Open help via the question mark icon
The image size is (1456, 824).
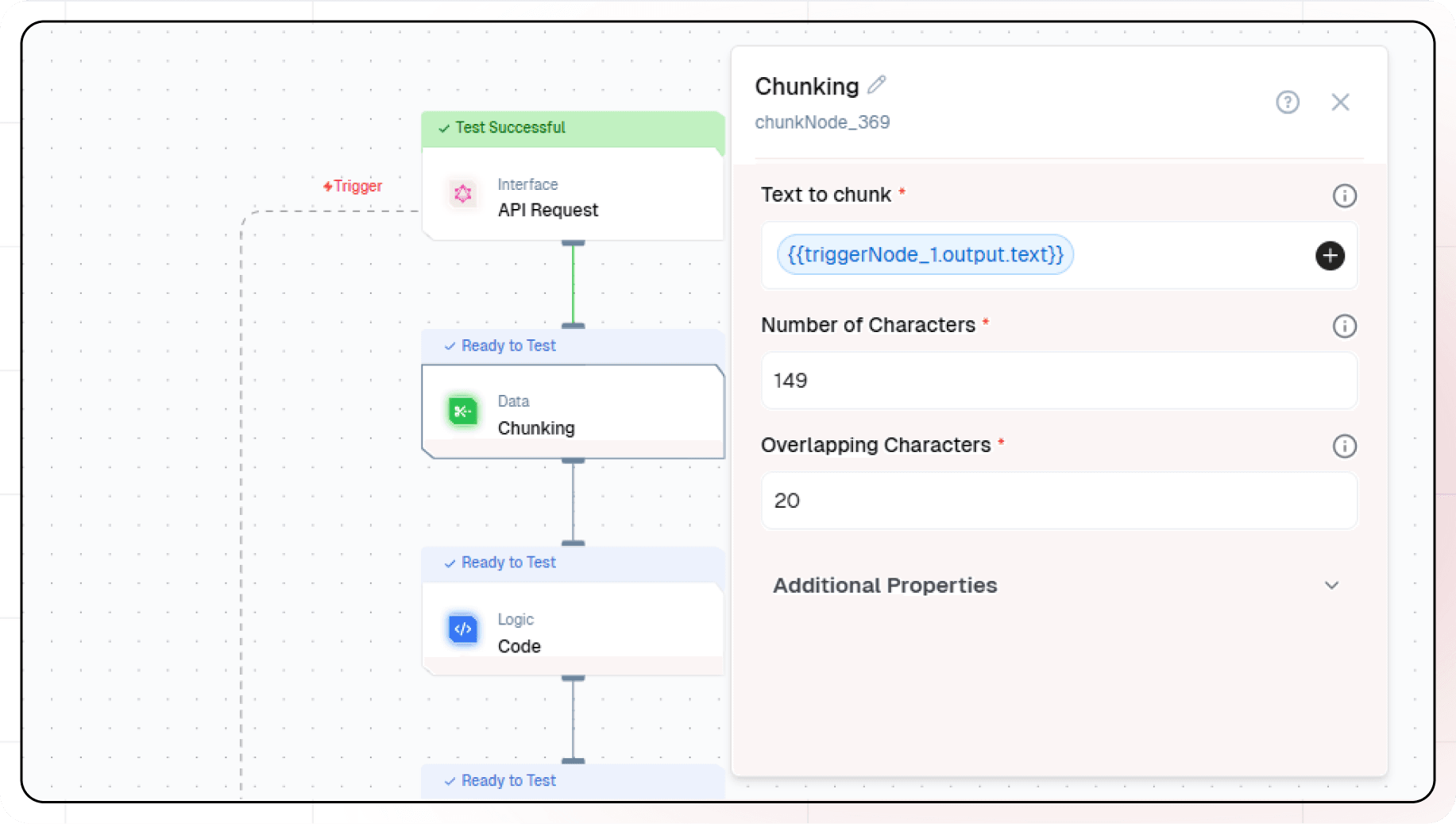(1288, 102)
